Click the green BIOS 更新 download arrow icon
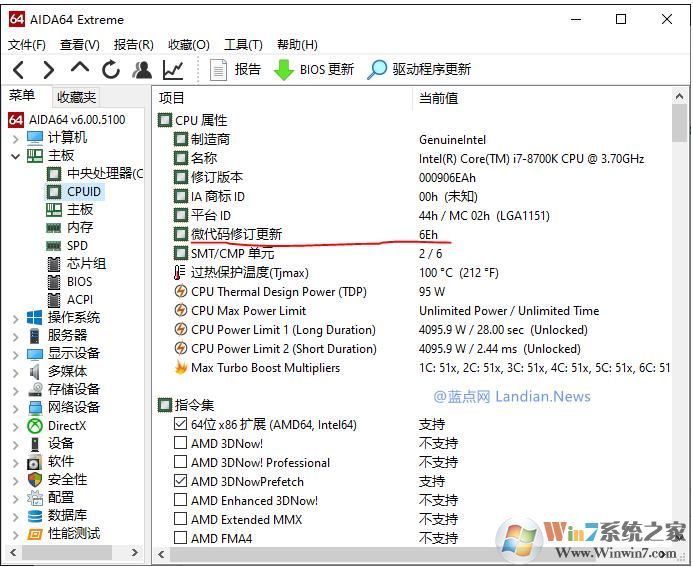Screen dimensions: 693x567 pyautogui.click(x=284, y=70)
